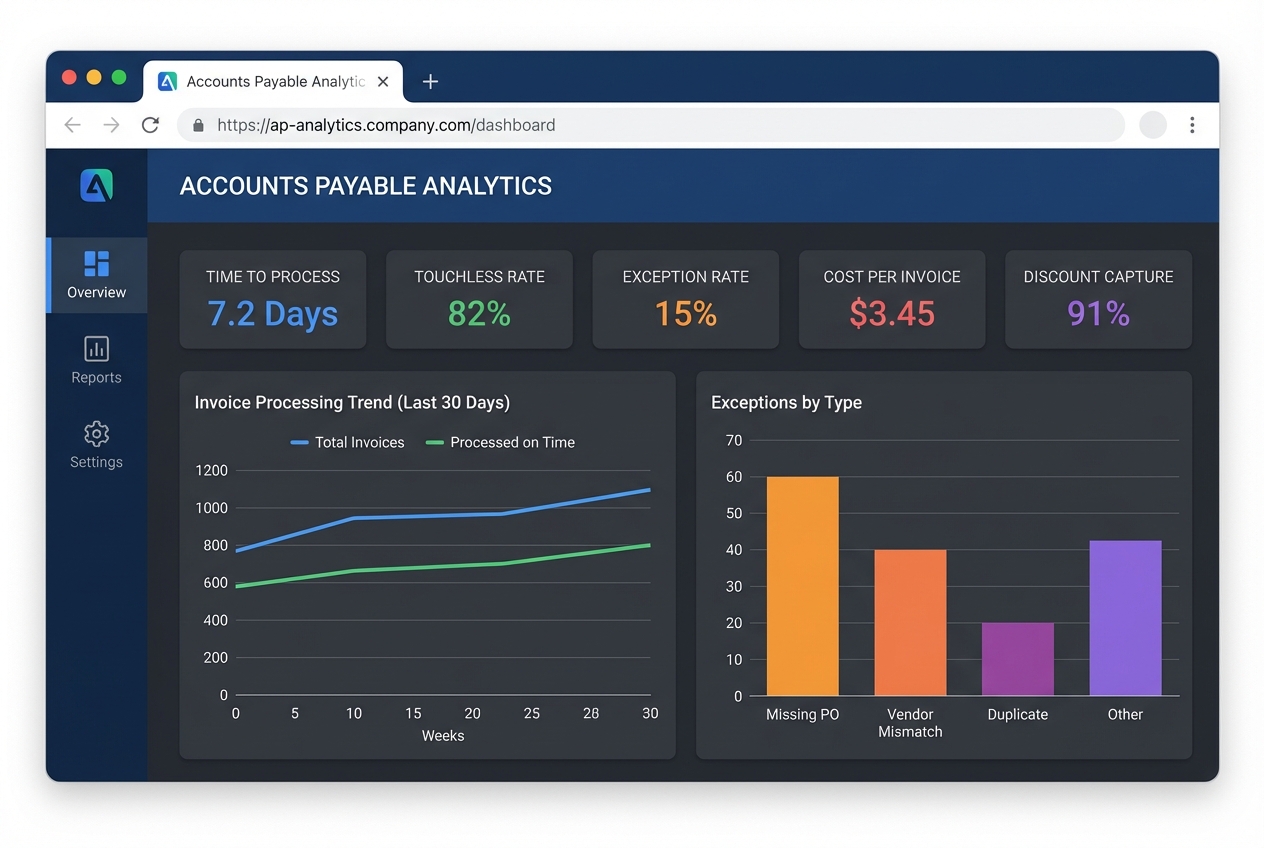Click the browser back arrow
Screen dimensions: 1264x848
click(x=71, y=124)
